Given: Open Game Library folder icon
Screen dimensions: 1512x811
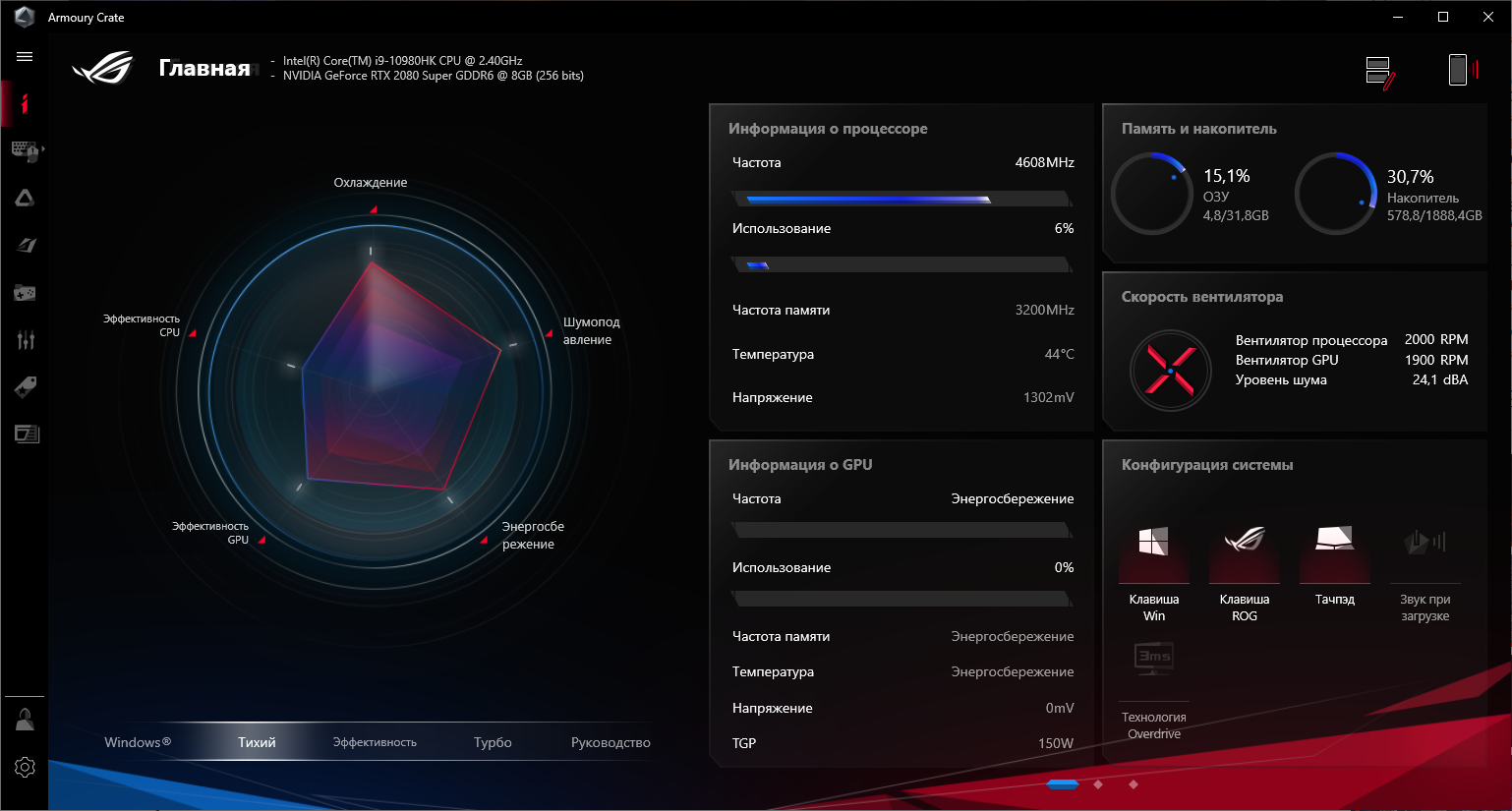Looking at the screenshot, I should [x=25, y=293].
